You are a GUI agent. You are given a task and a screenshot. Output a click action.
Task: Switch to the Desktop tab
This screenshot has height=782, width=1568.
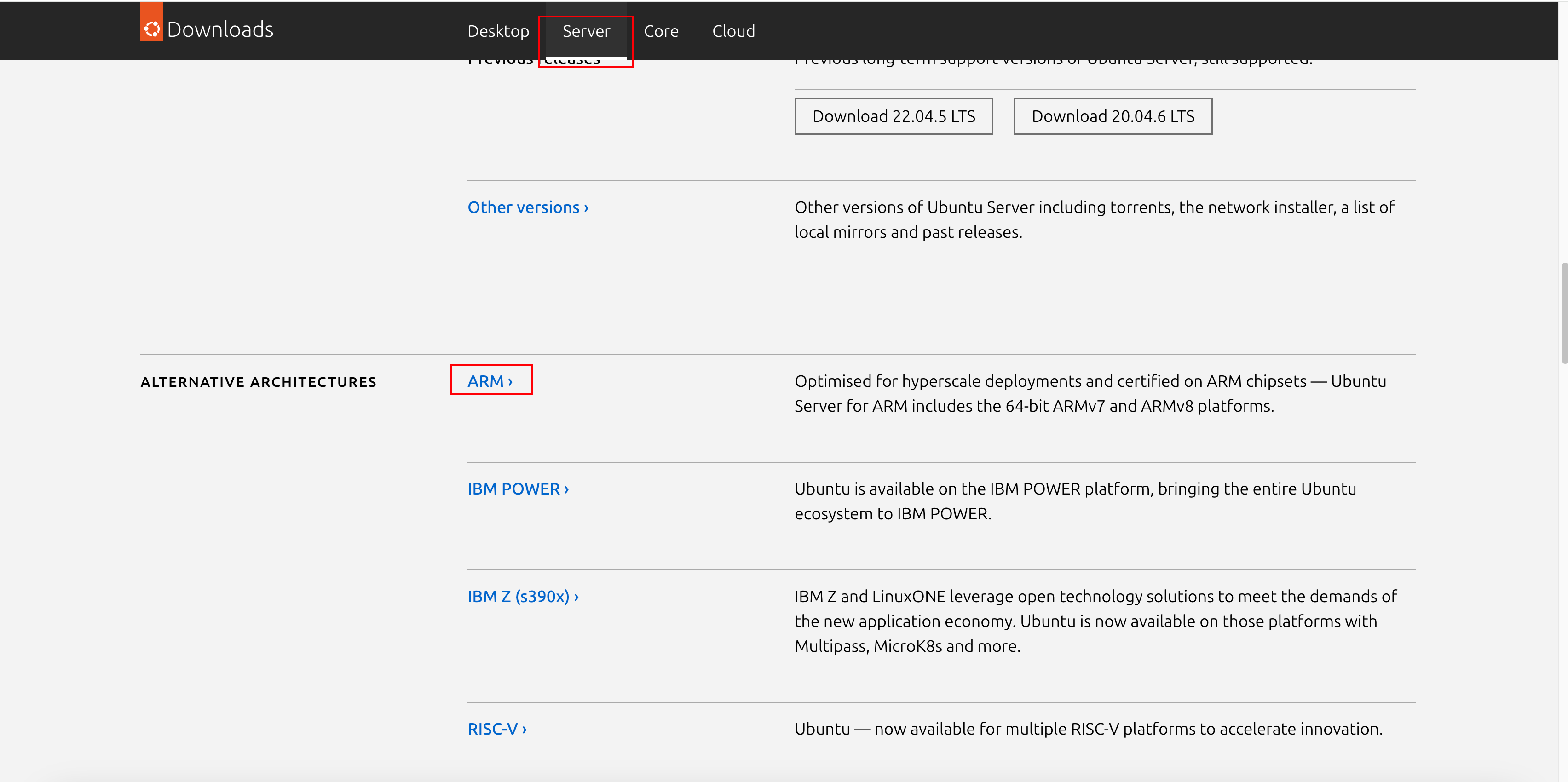point(498,31)
